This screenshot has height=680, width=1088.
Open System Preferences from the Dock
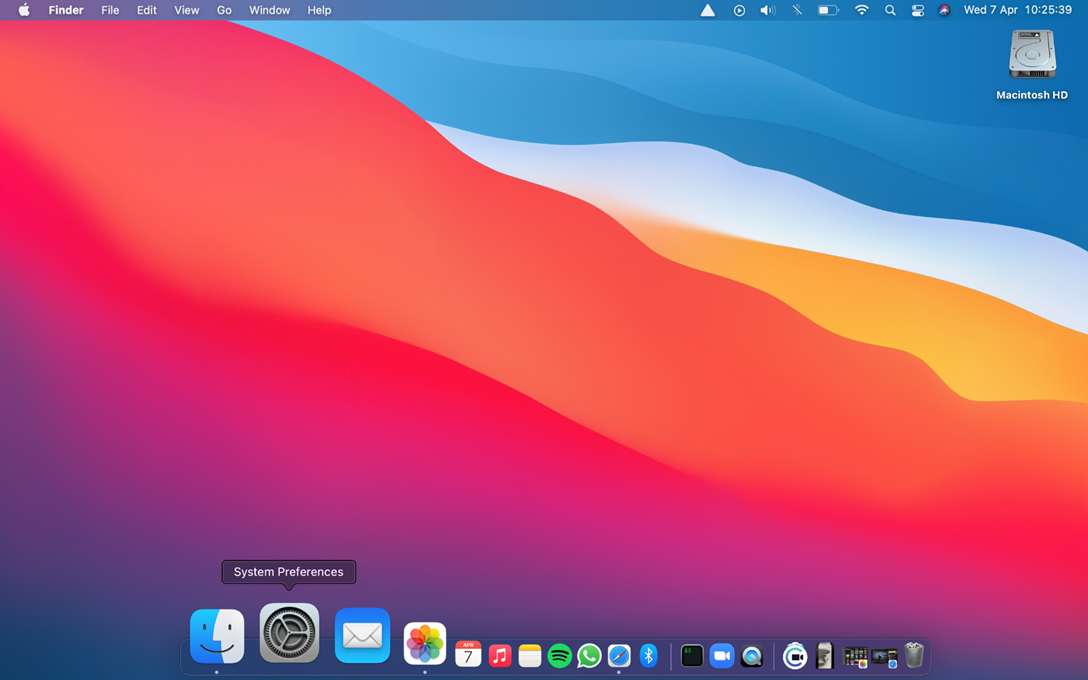point(289,633)
